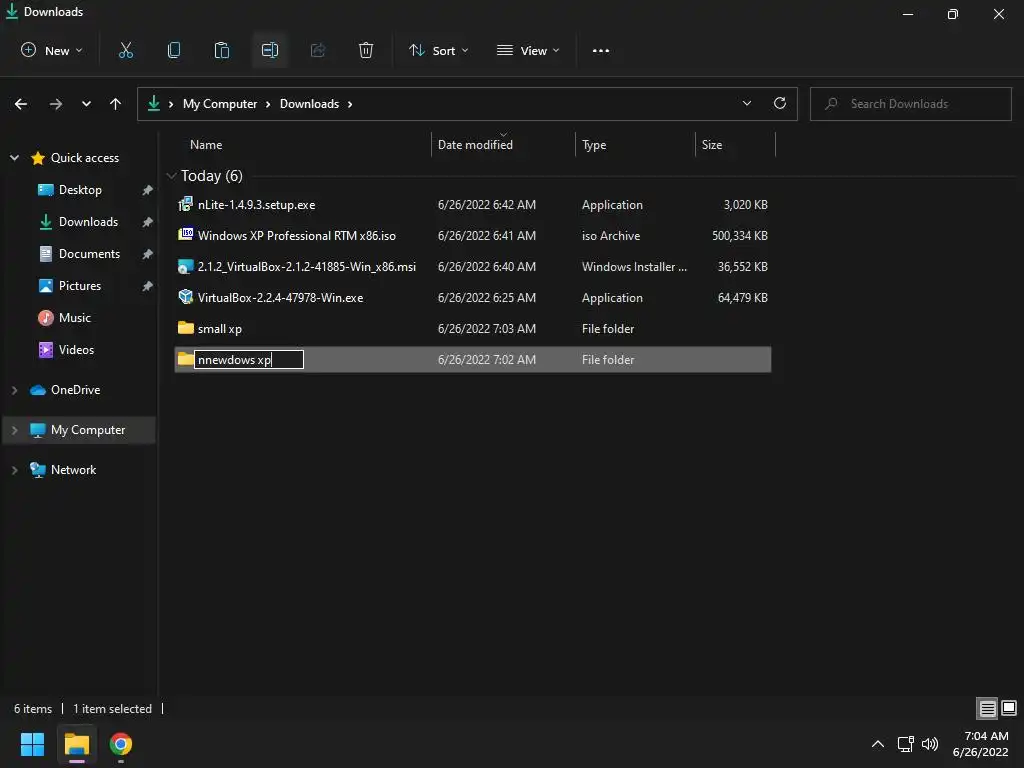Open the View layout dropdown
Screen dimensions: 1024x768
(528, 50)
